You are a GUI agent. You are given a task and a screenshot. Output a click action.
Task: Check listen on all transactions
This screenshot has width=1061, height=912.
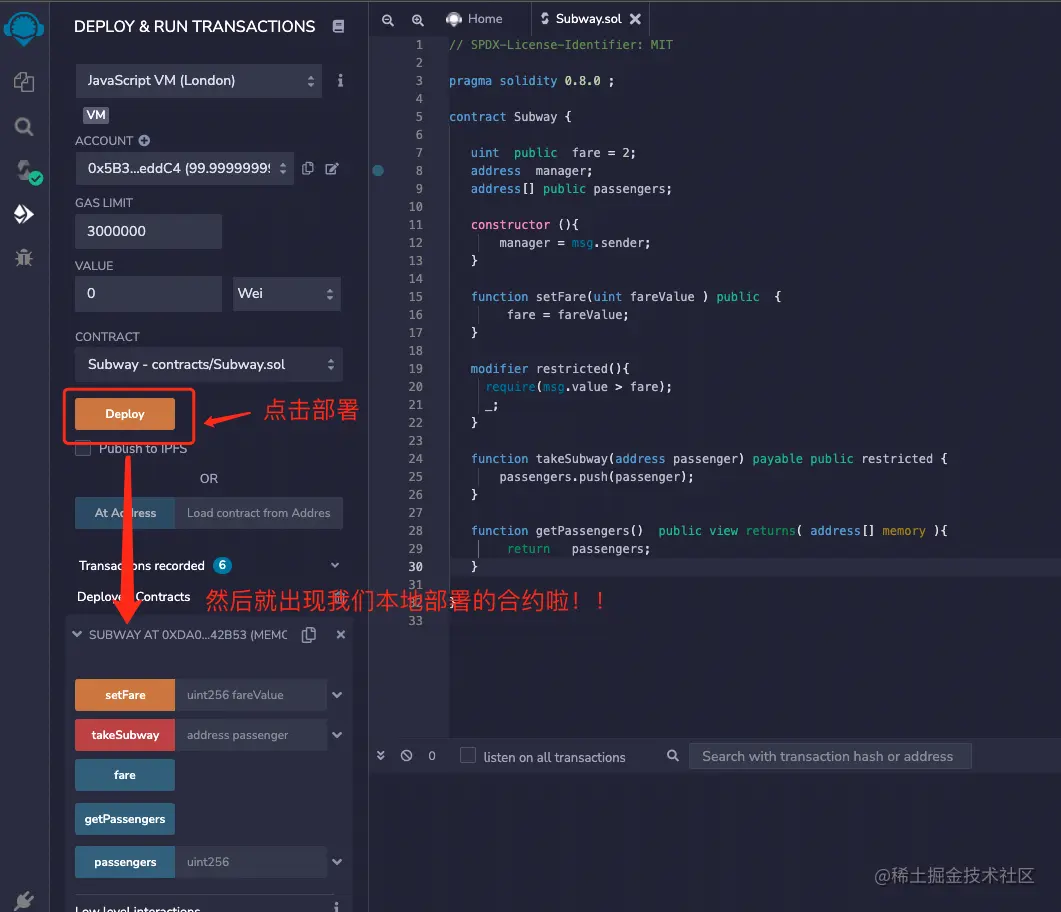click(468, 755)
